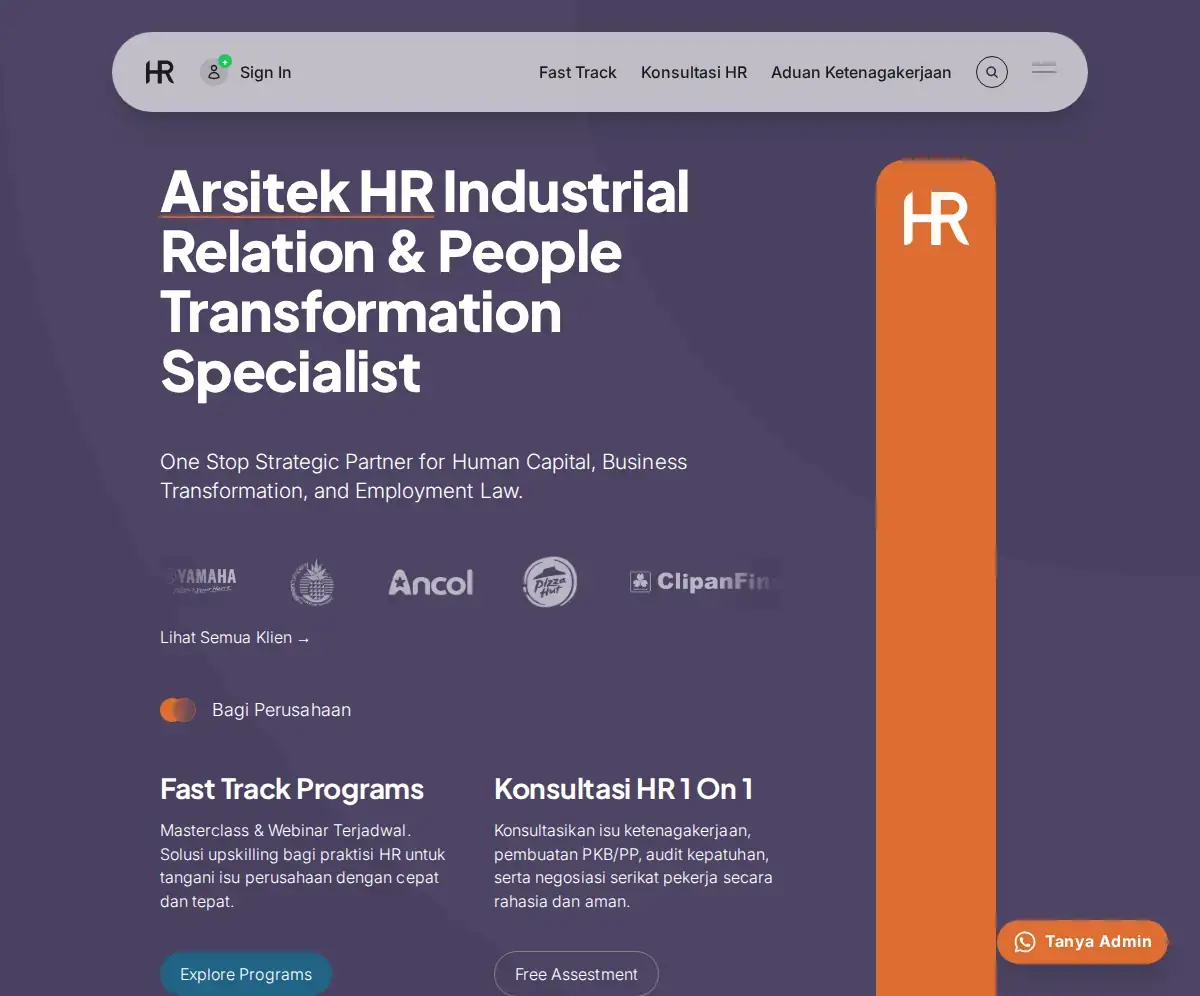
Task: Click the user avatar icon beside Sign In
Action: coord(214,72)
